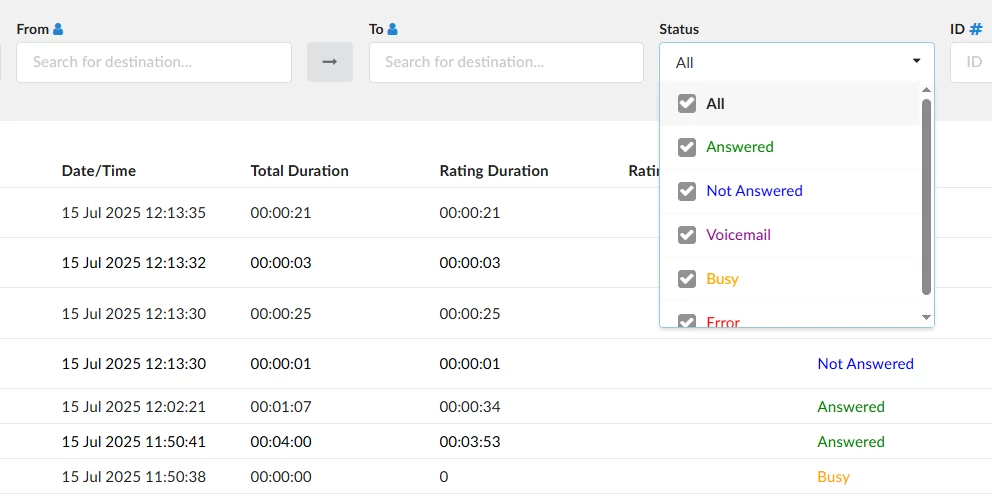Screen dimensions: 992x498
Task: Click scroll down arrow in status list
Action: click(x=926, y=317)
